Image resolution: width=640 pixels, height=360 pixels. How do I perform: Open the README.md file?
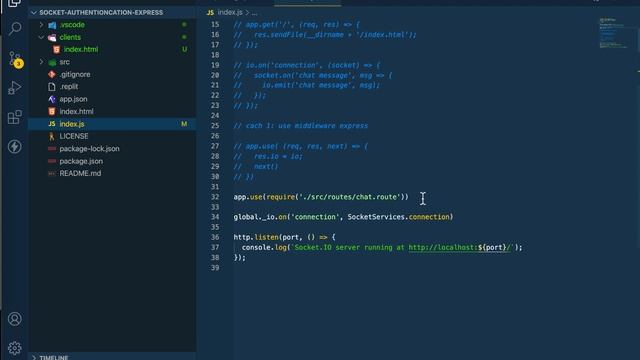(80, 173)
